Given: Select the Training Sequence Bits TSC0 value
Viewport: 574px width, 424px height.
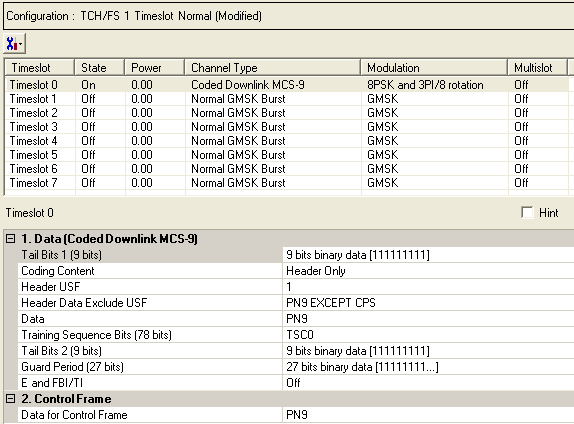Looking at the screenshot, I should (428, 335).
